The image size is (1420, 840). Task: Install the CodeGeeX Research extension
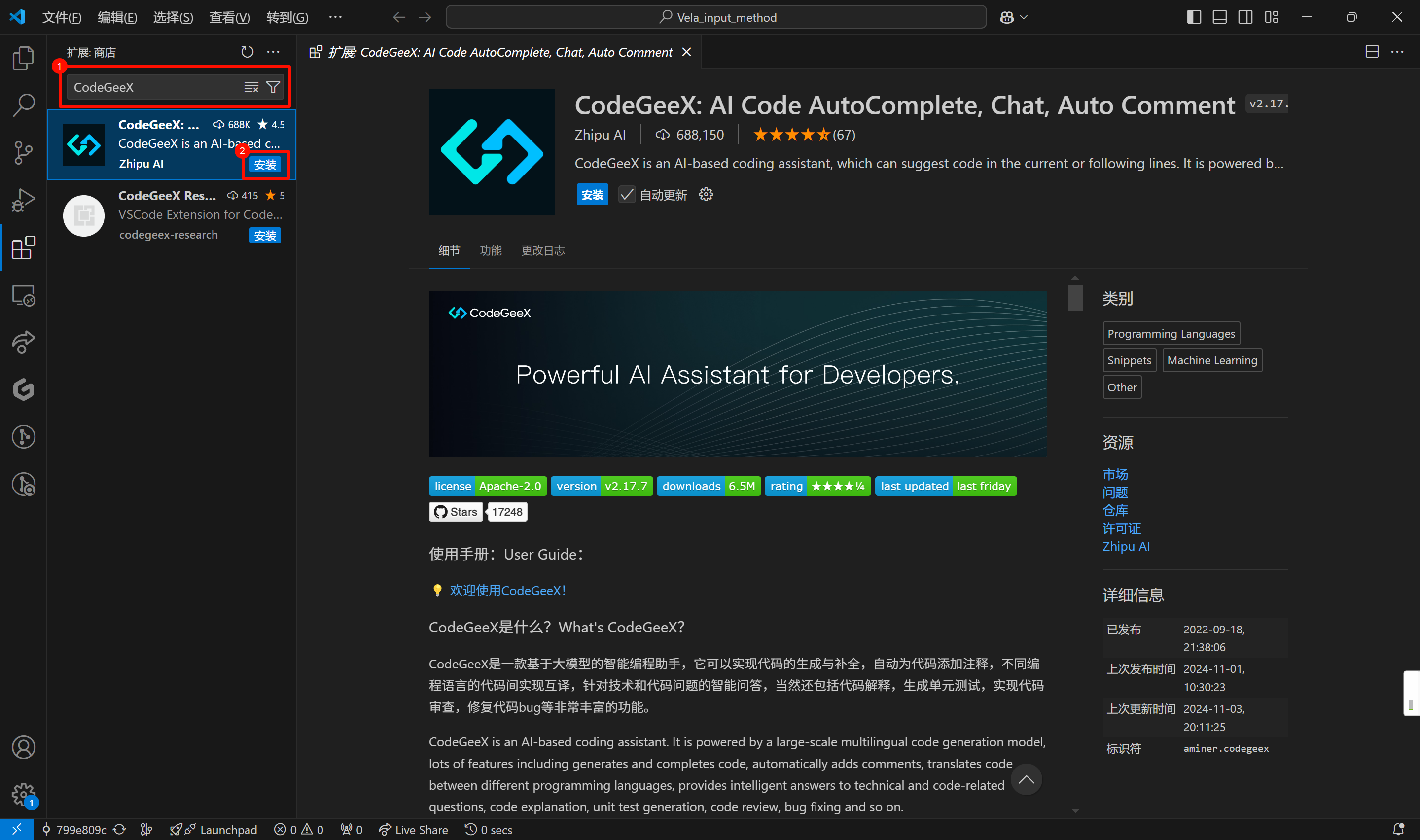(x=265, y=236)
